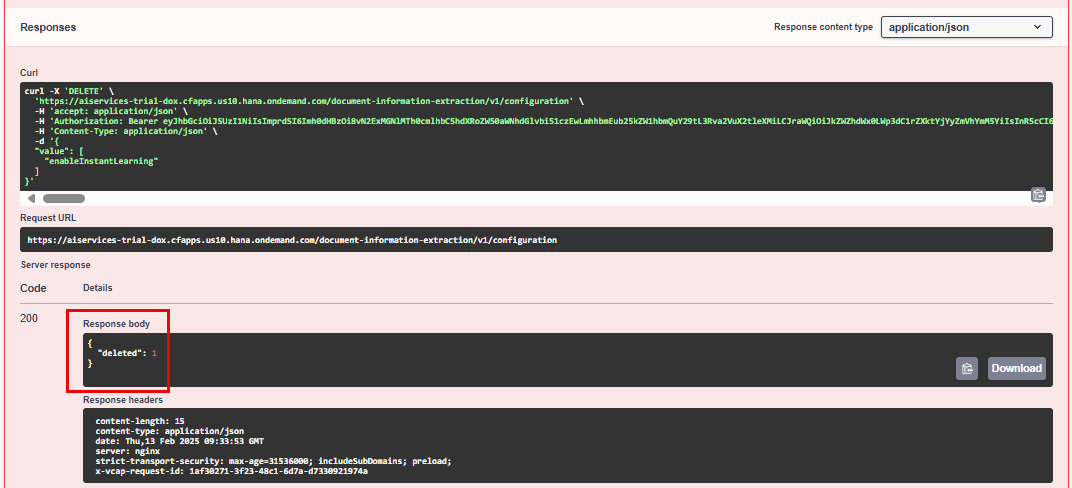Click the content-type response header line
Screen dimensions: 1072x488
170,431
